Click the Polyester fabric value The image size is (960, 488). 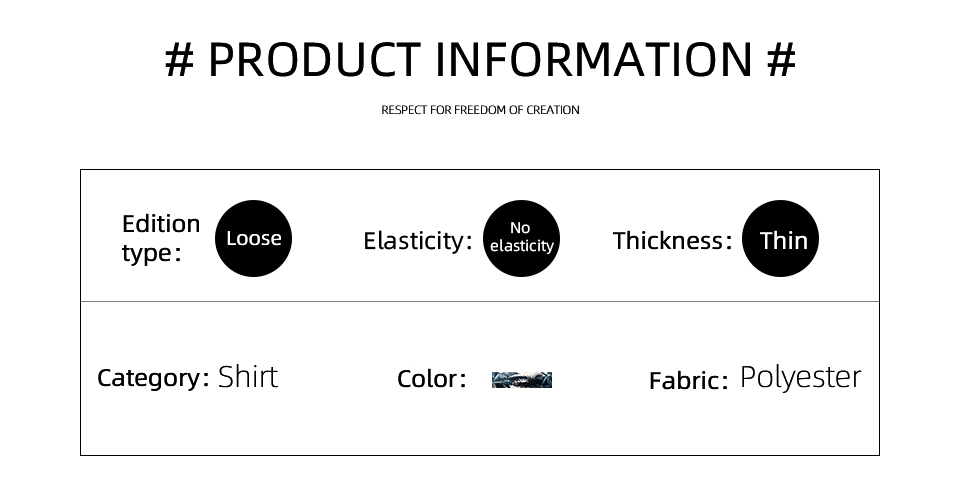(x=801, y=378)
